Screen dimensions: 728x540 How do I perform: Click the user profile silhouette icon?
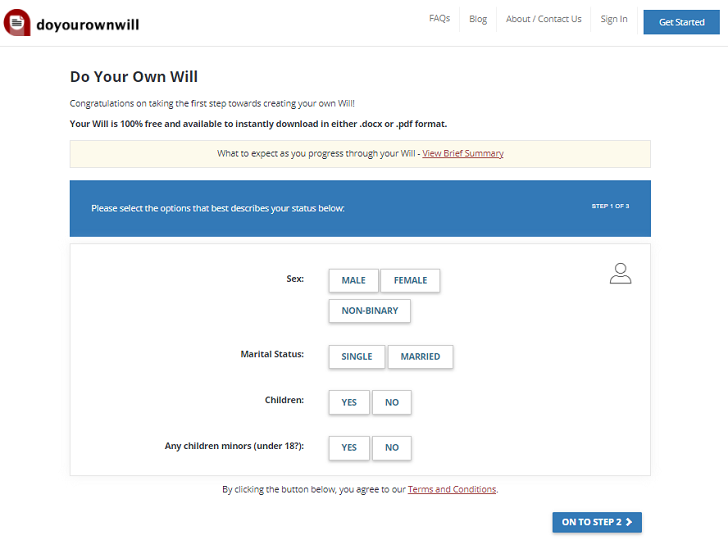click(620, 273)
